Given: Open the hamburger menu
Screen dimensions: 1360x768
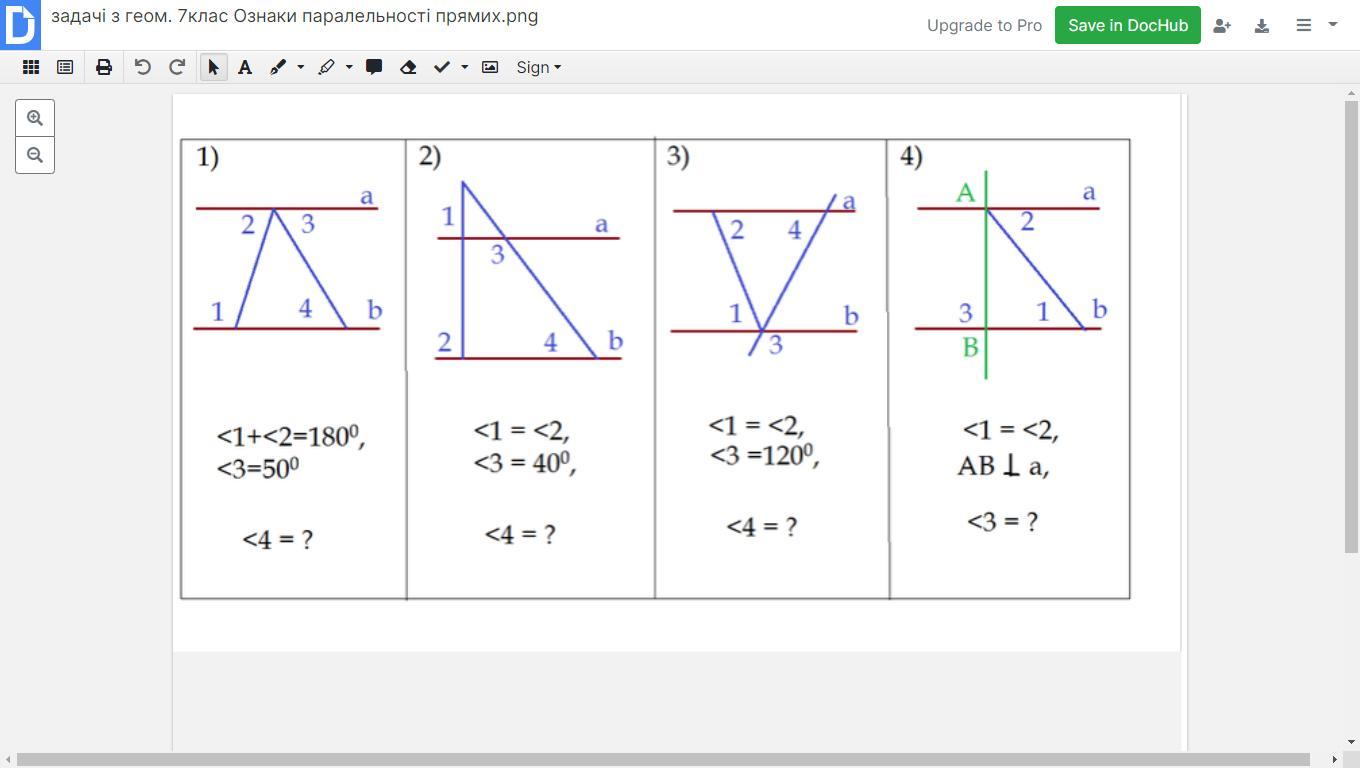Looking at the screenshot, I should tap(1304, 25).
